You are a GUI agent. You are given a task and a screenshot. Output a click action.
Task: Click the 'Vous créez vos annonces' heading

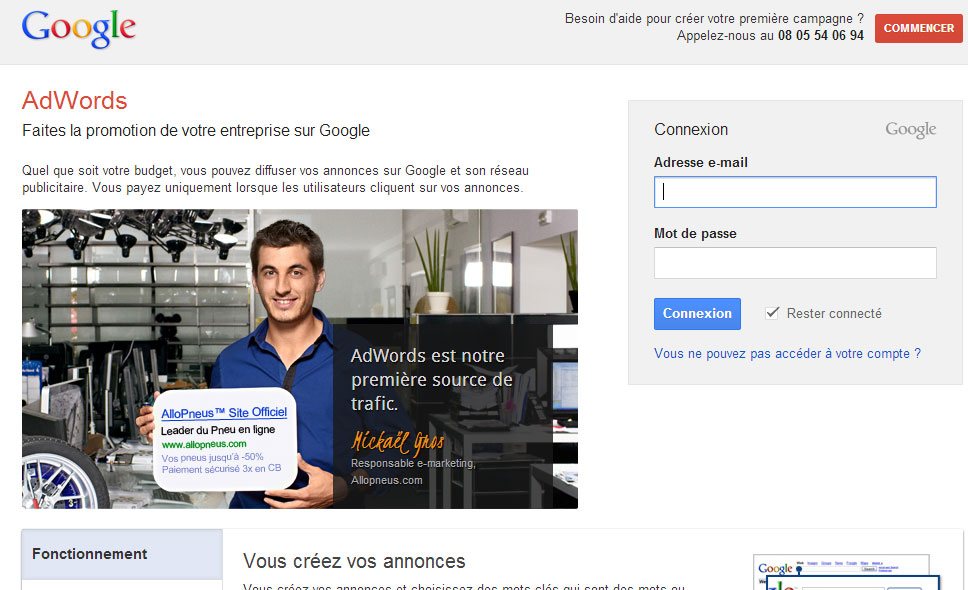click(354, 561)
